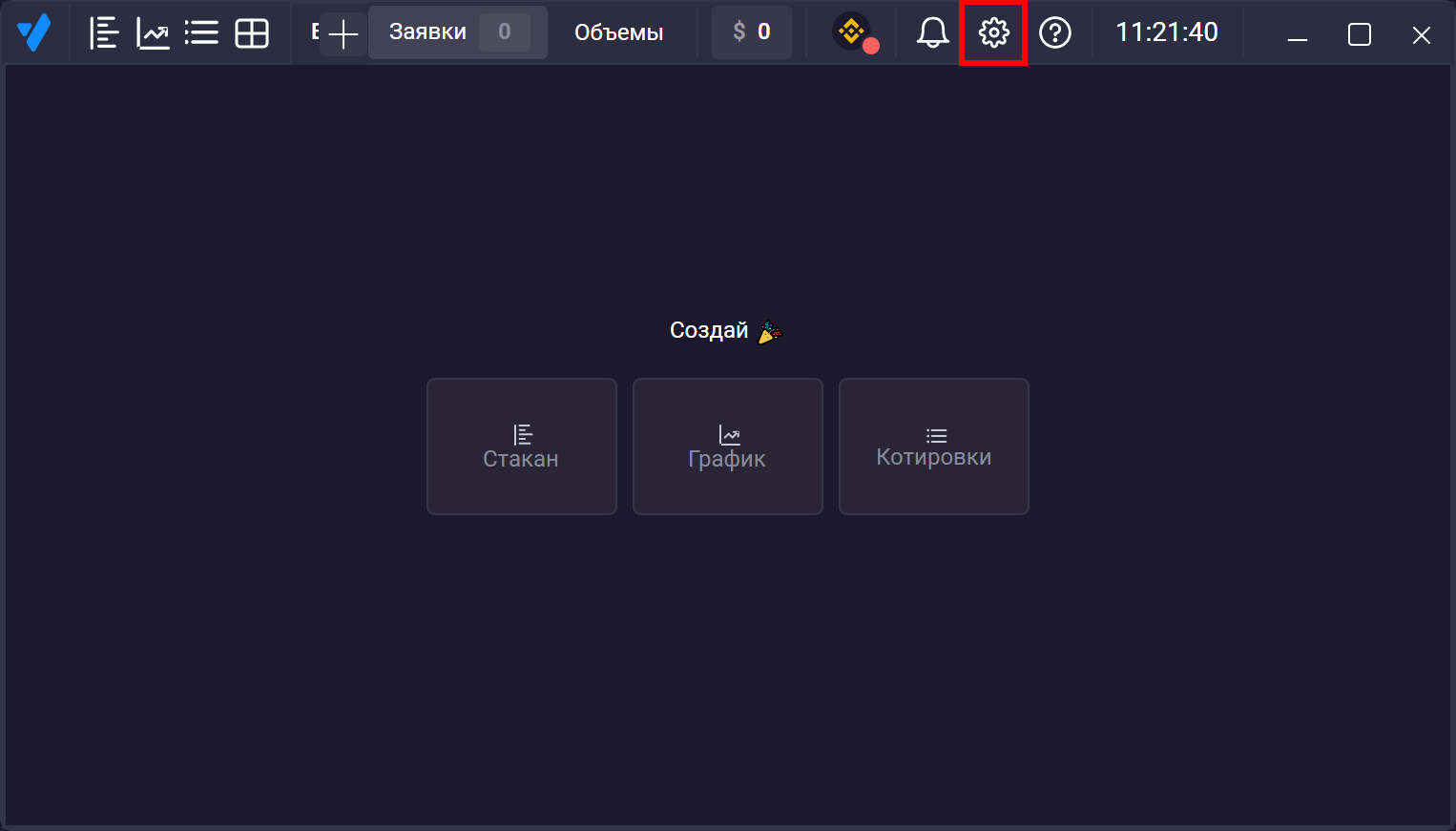Create a Котировки quotes widget
This screenshot has height=831, width=1456.
(933, 447)
